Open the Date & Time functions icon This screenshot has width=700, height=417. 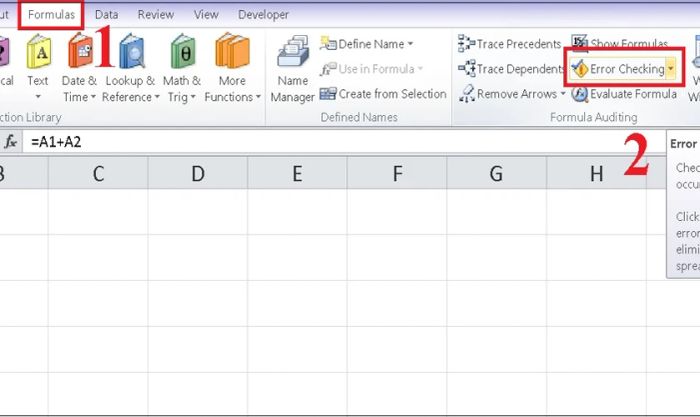tap(80, 53)
